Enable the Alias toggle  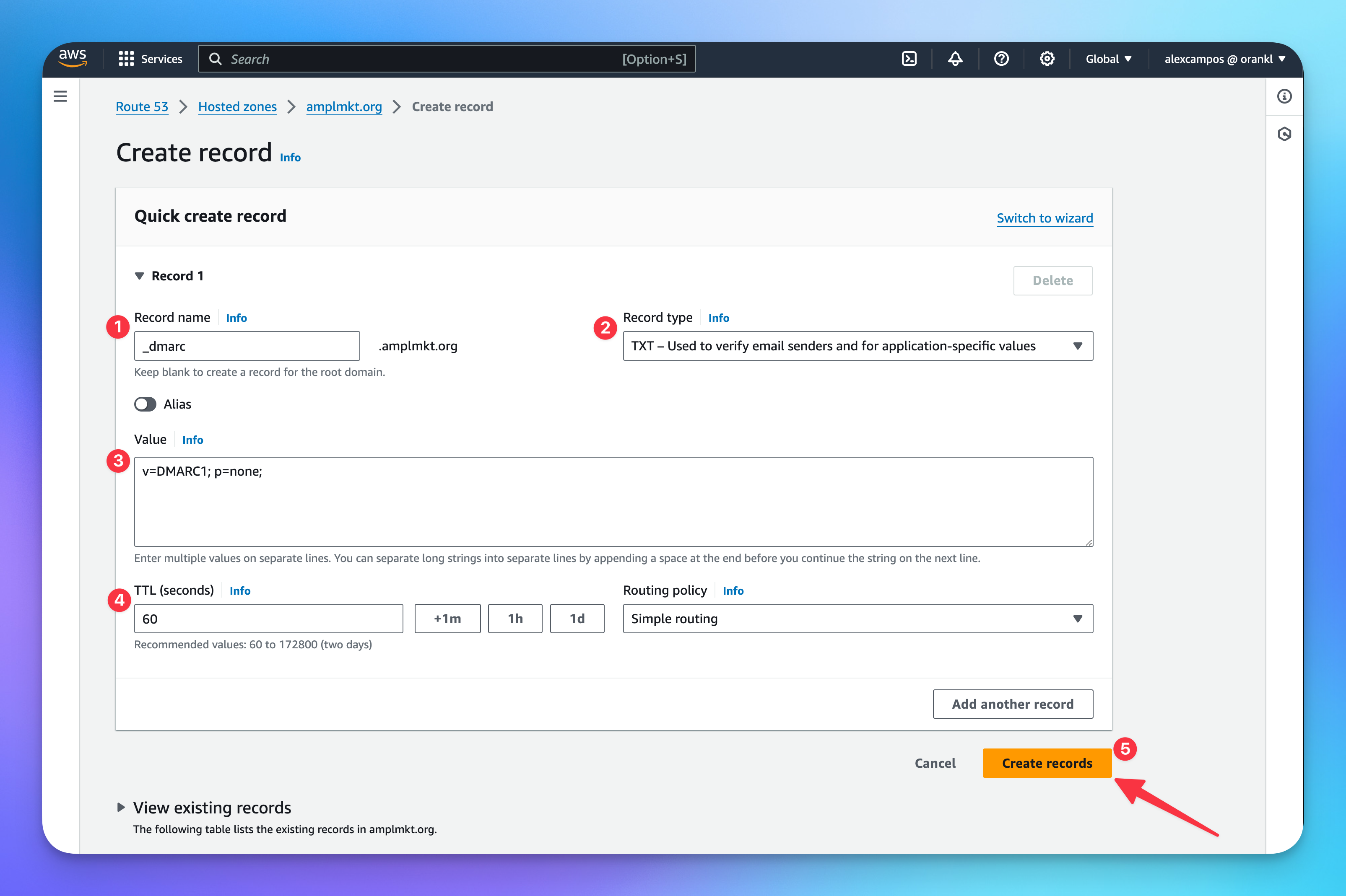[x=145, y=404]
